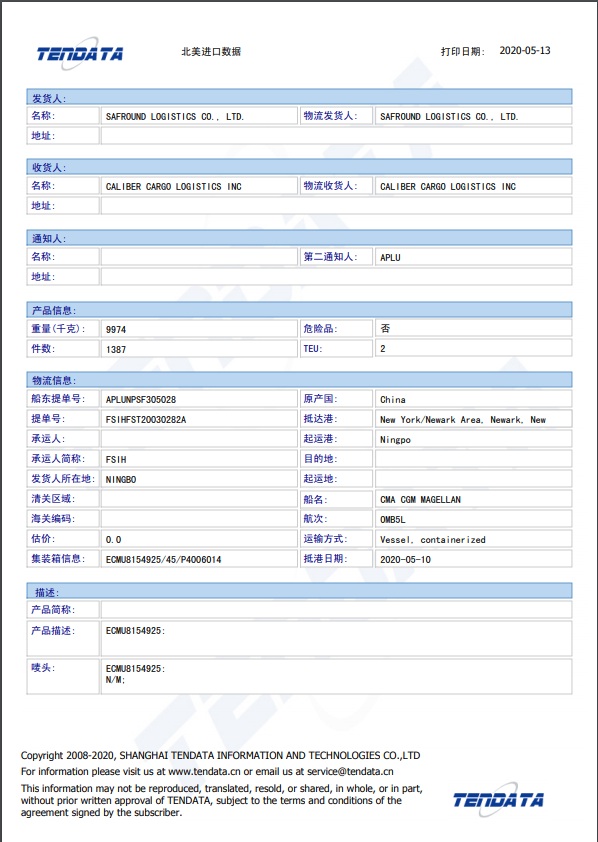This screenshot has height=842, width=598.
Task: Click the service@tendata.cn email address
Action: [x=350, y=772]
